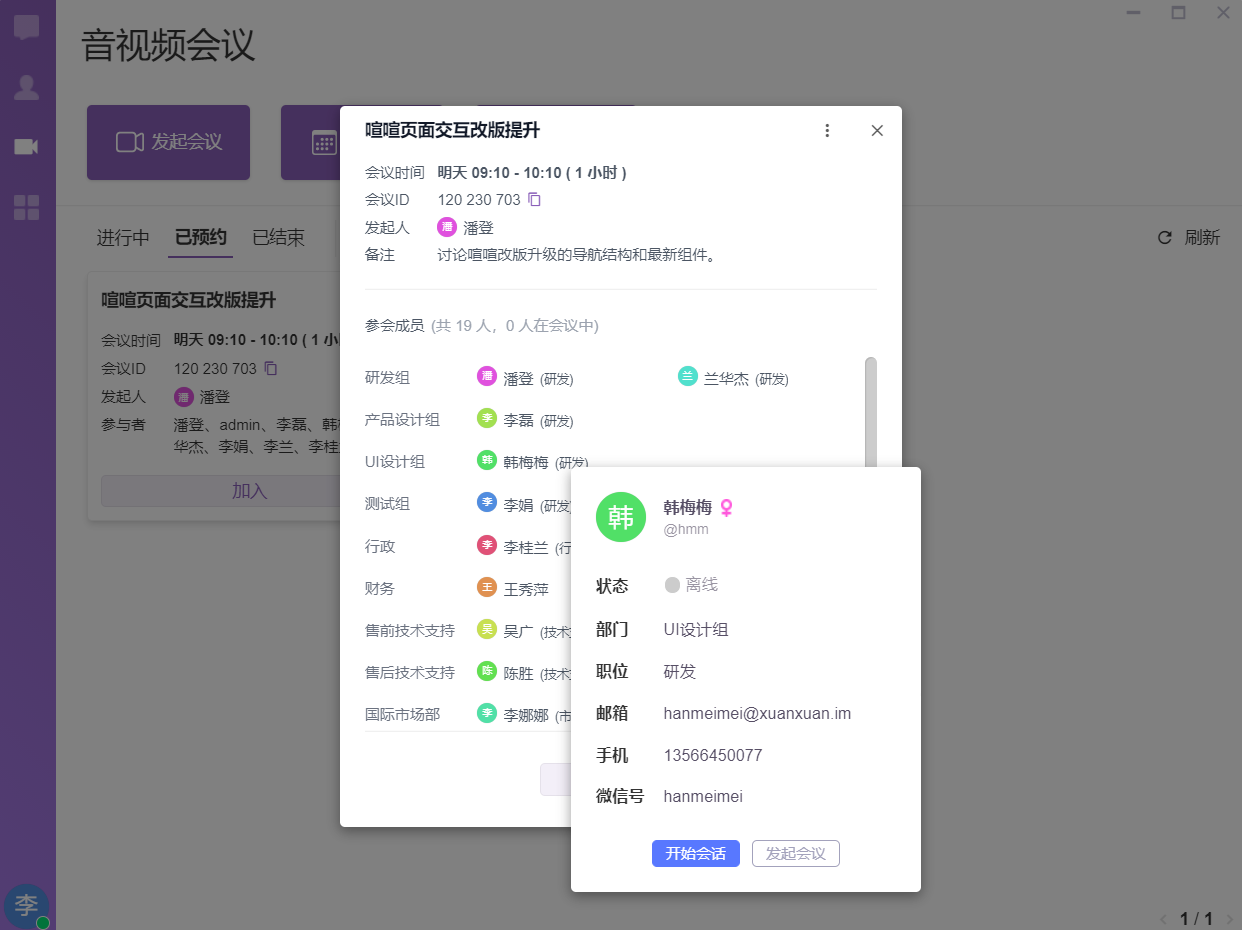The height and width of the screenshot is (930, 1242).
Task: Copy meeting ID on the meeting card
Action: click(270, 369)
